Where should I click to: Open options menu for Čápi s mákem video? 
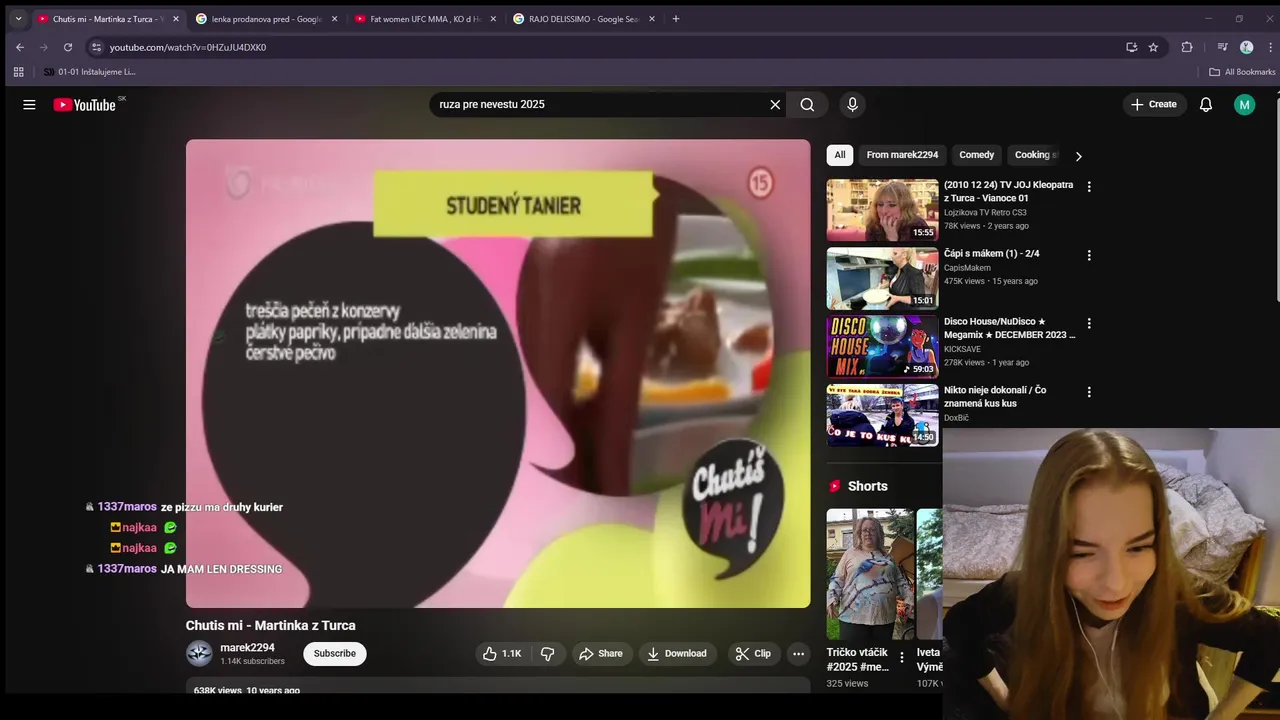(x=1089, y=255)
